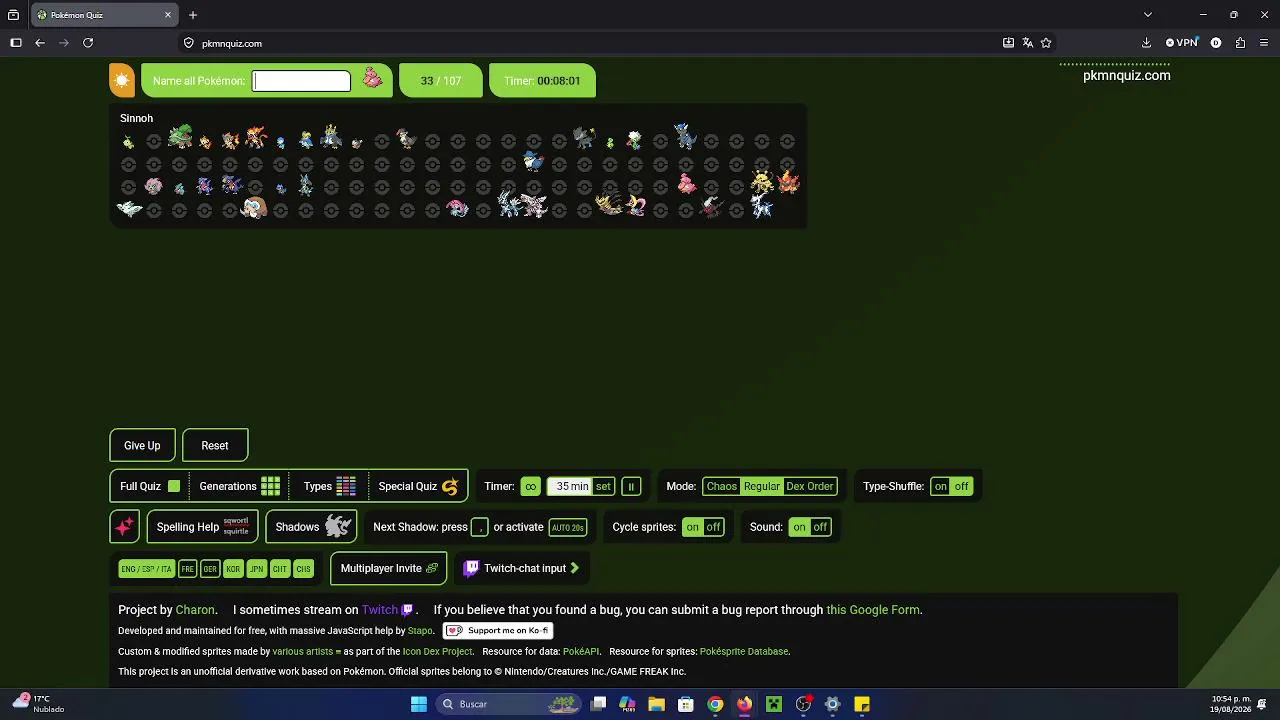Click the 33 / 107 score counter
Image resolution: width=1280 pixels, height=720 pixels.
coord(441,81)
